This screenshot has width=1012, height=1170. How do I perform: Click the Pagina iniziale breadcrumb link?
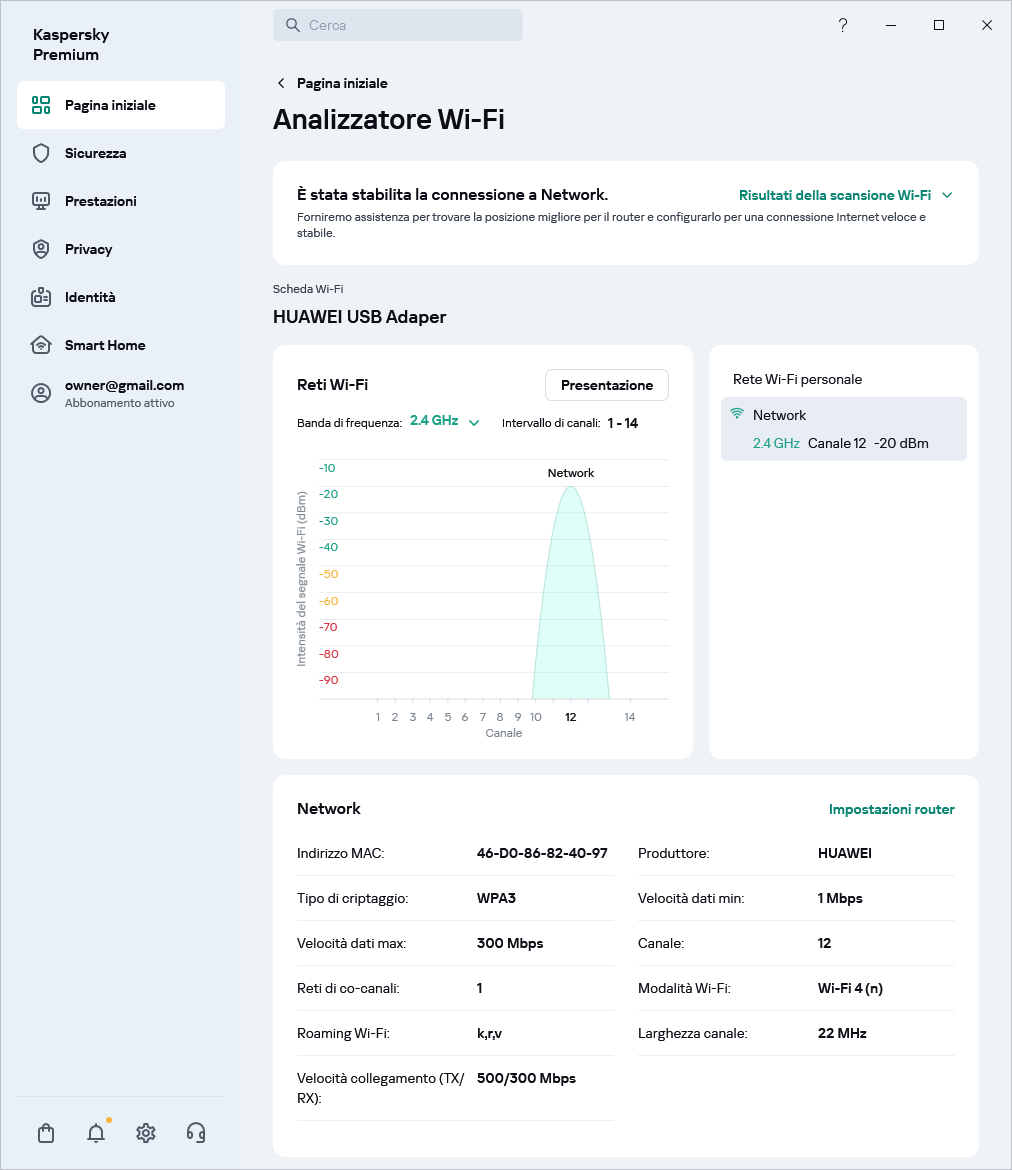342,83
